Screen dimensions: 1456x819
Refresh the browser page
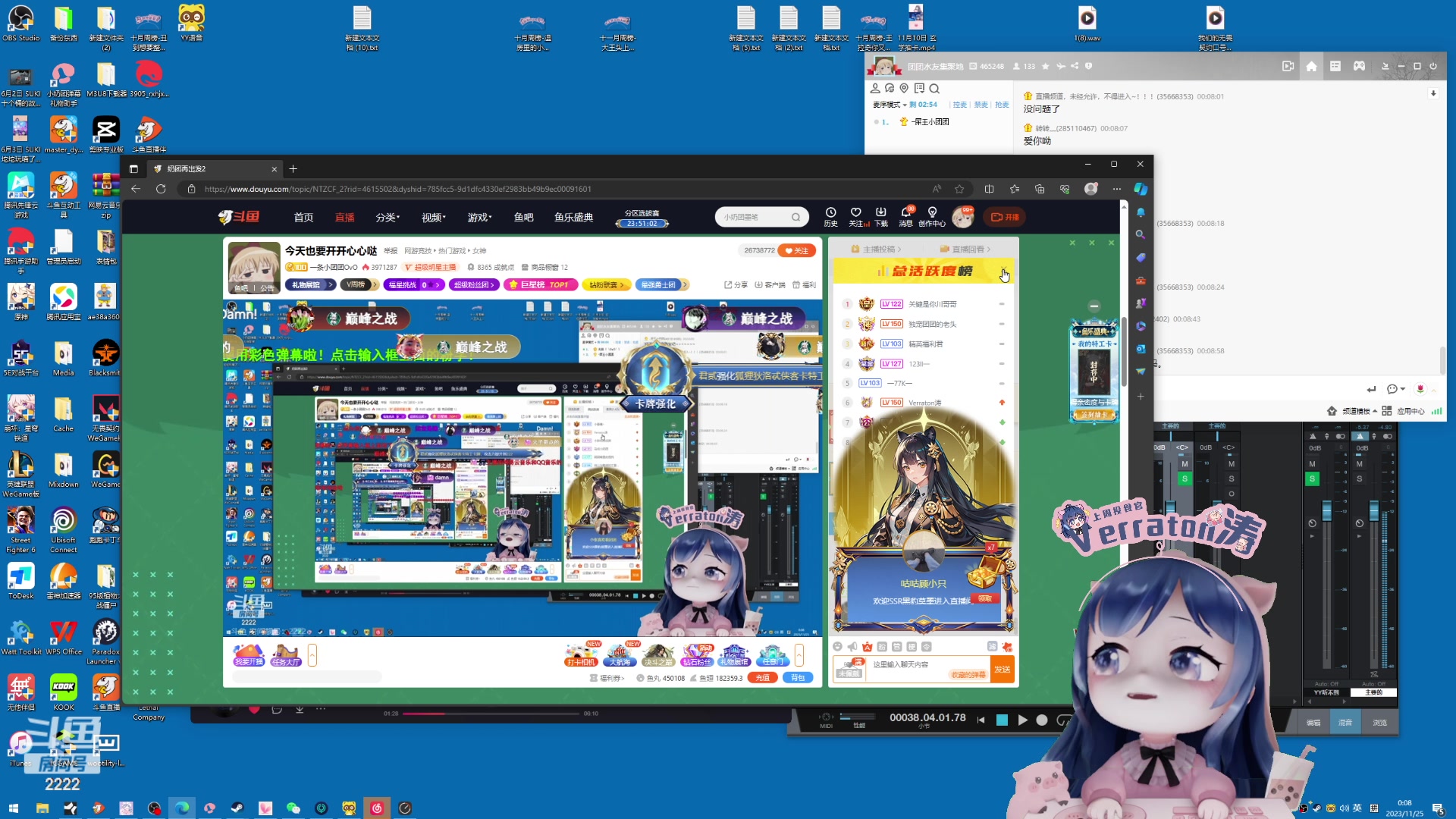(161, 189)
